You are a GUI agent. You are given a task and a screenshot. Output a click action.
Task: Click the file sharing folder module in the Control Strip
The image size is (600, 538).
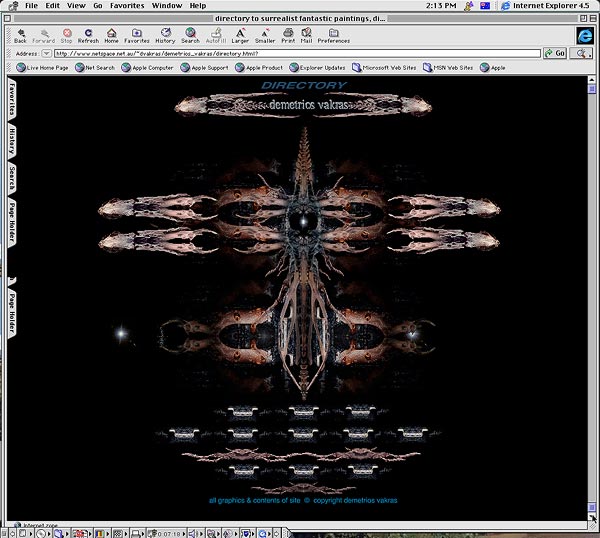click(x=58, y=533)
